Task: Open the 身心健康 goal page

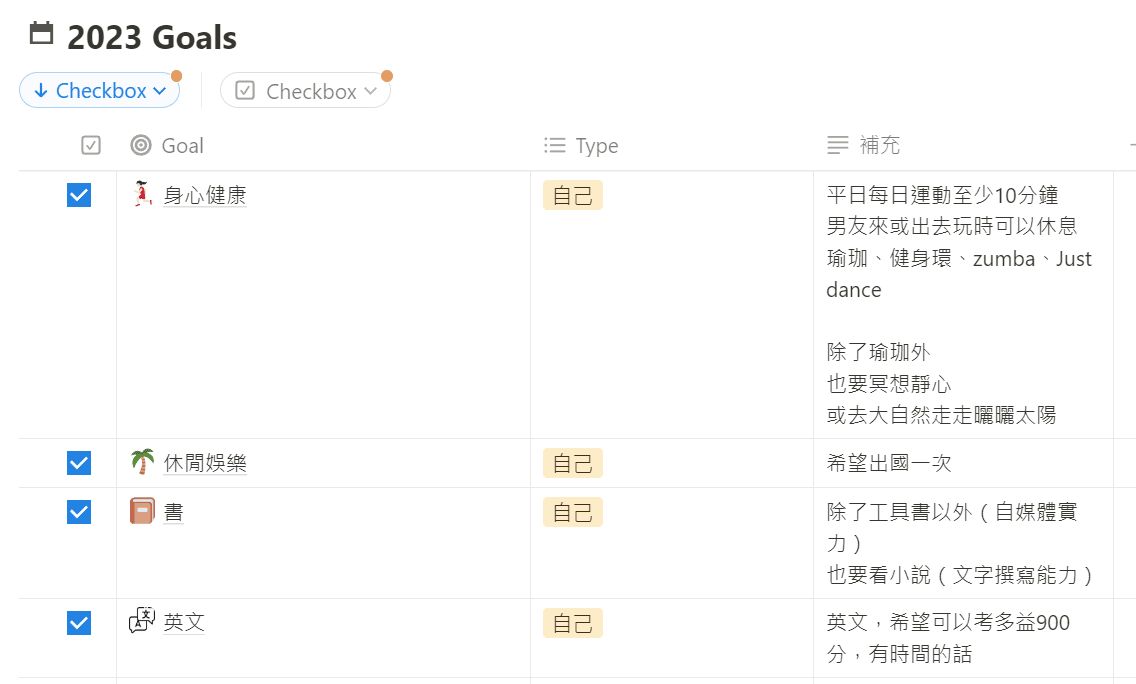Action: (205, 195)
